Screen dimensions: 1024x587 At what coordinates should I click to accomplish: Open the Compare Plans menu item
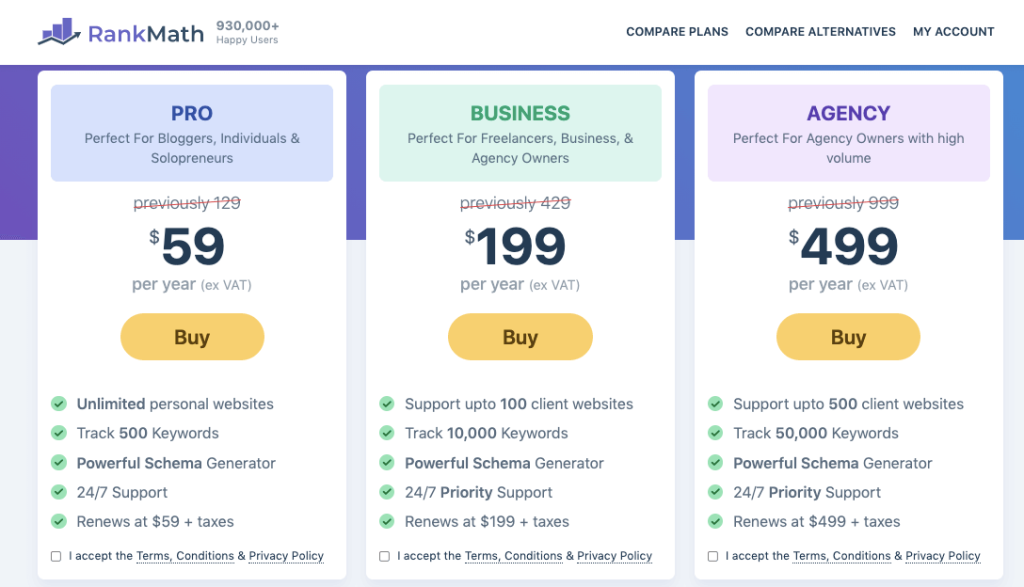coord(677,31)
